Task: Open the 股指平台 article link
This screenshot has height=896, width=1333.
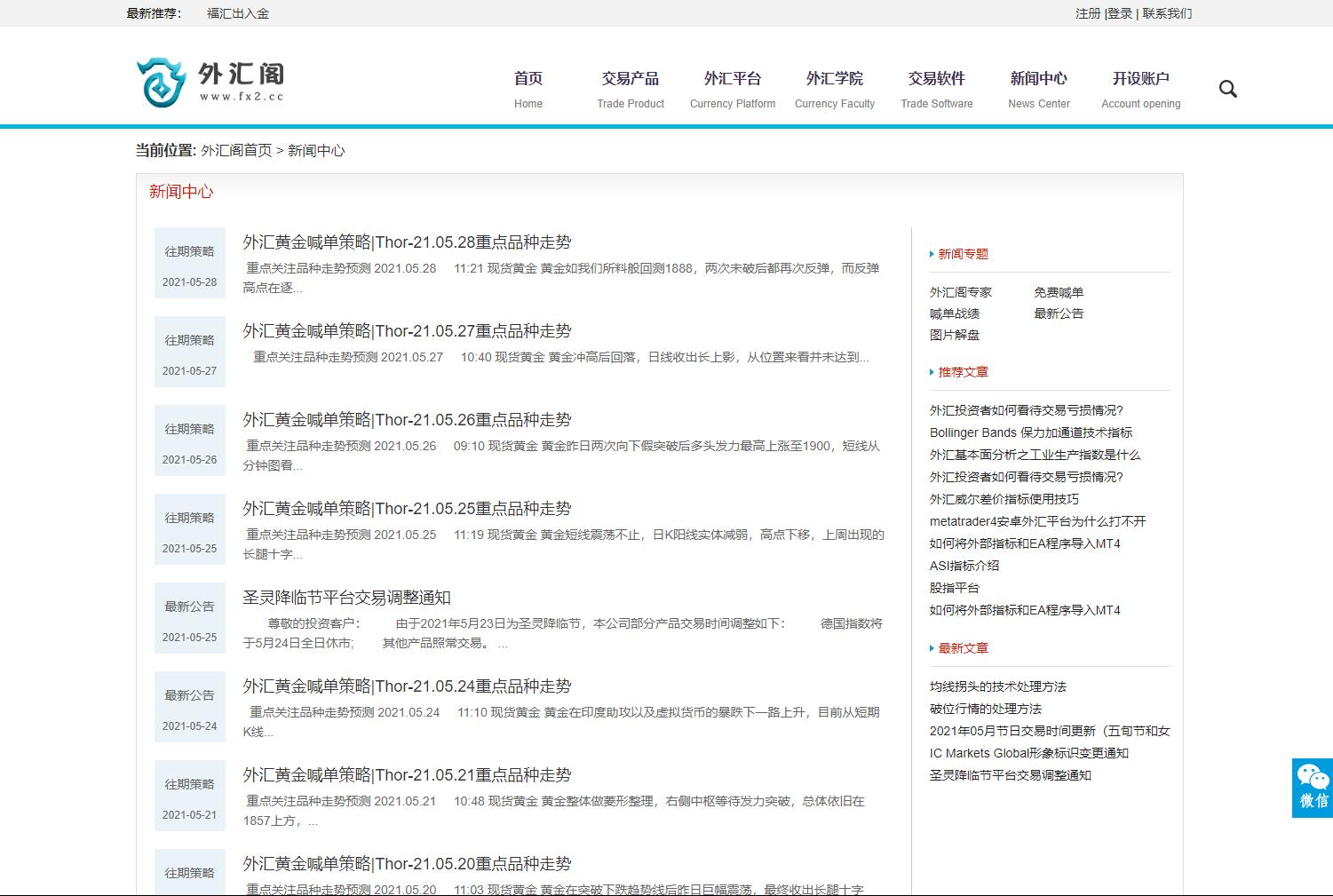Action: [x=953, y=588]
